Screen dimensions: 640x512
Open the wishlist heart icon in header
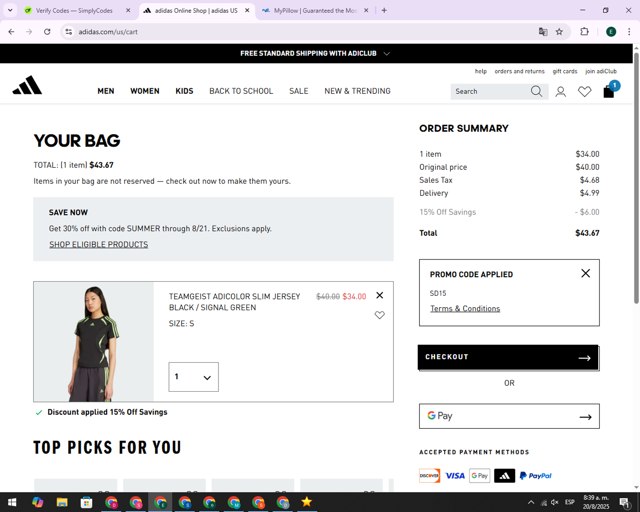(584, 91)
